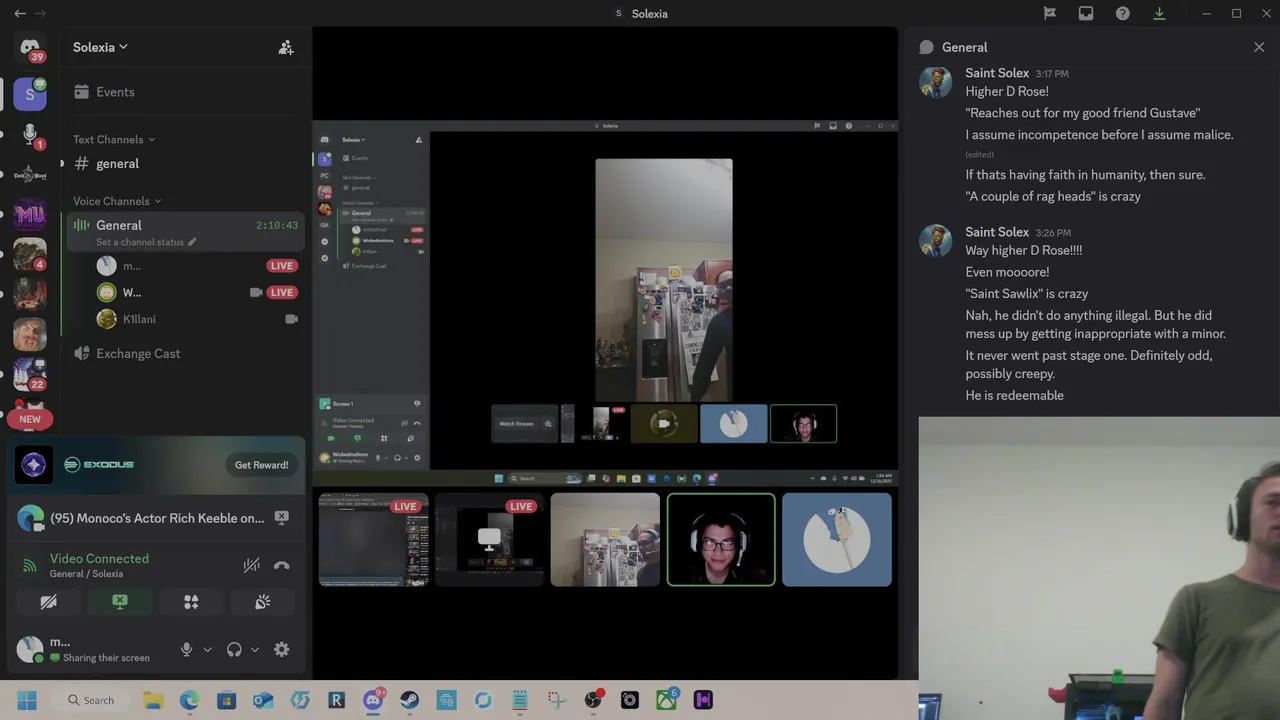Open Notepad from the taskbar
This screenshot has height=720, width=1280.
coord(520,700)
